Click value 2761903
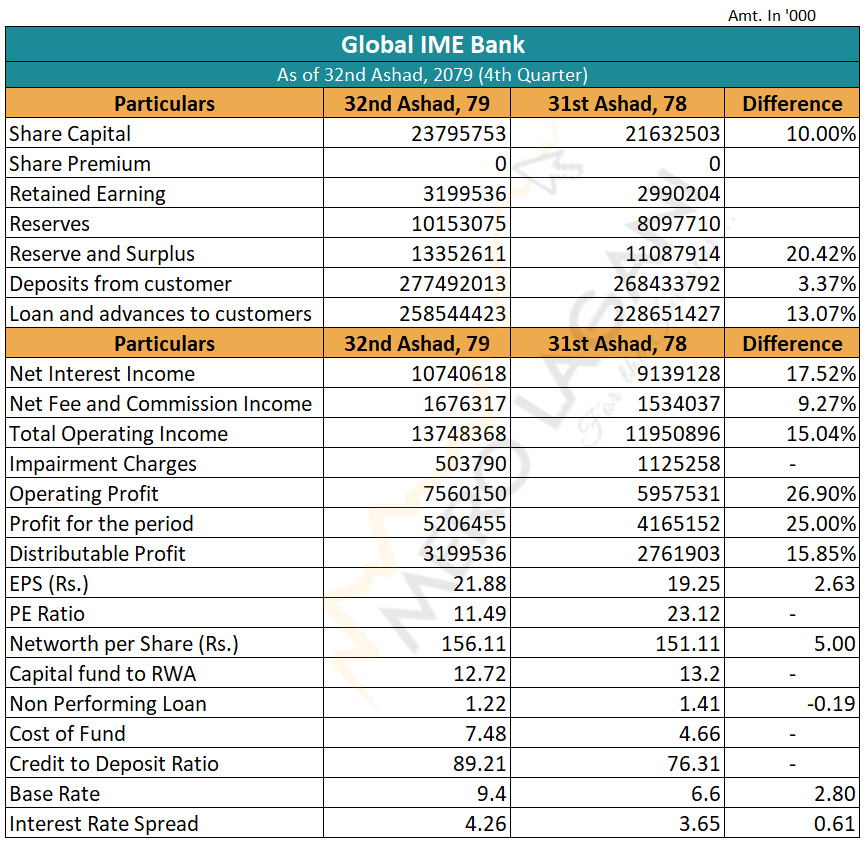The width and height of the screenshot is (868, 845). click(x=678, y=554)
